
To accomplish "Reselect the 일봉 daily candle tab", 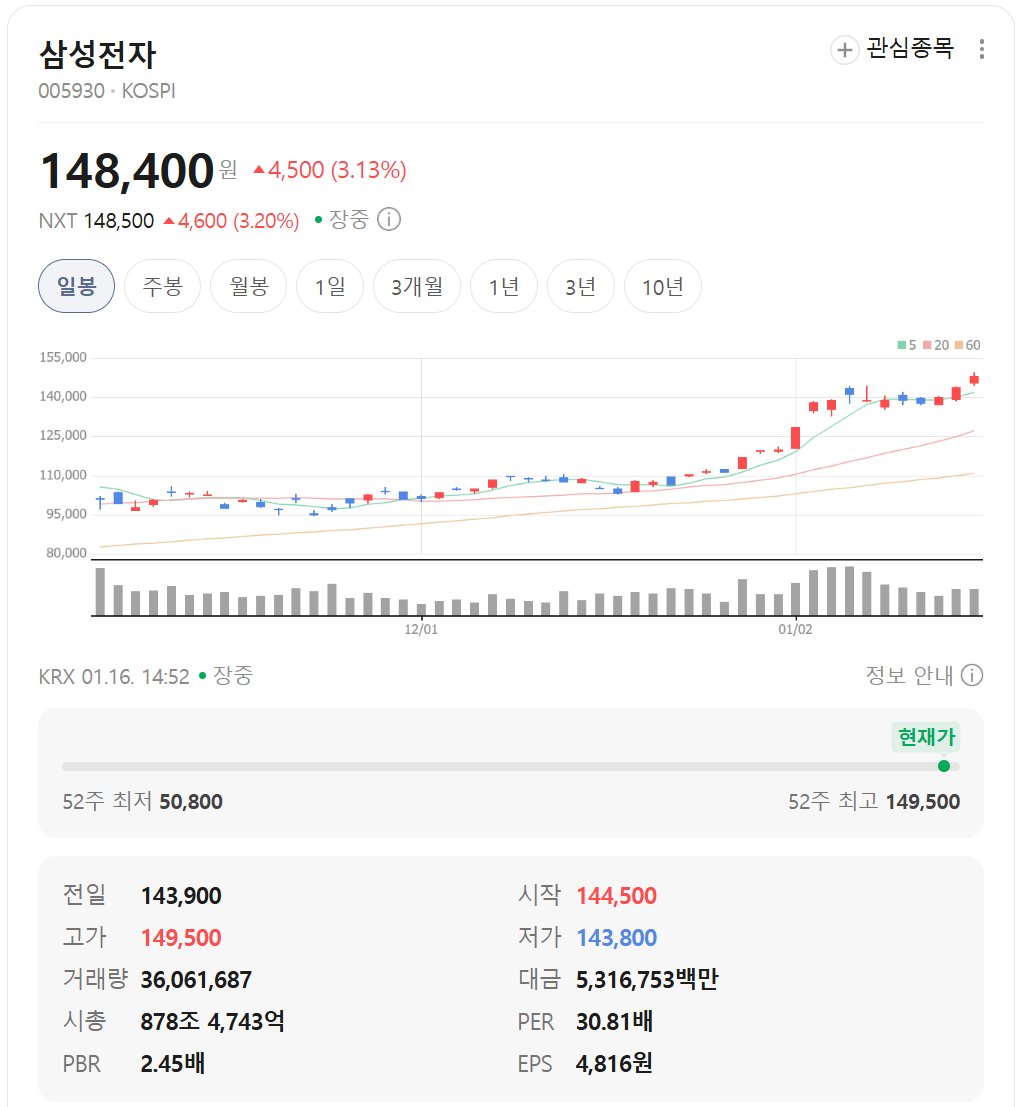I will [x=76, y=285].
